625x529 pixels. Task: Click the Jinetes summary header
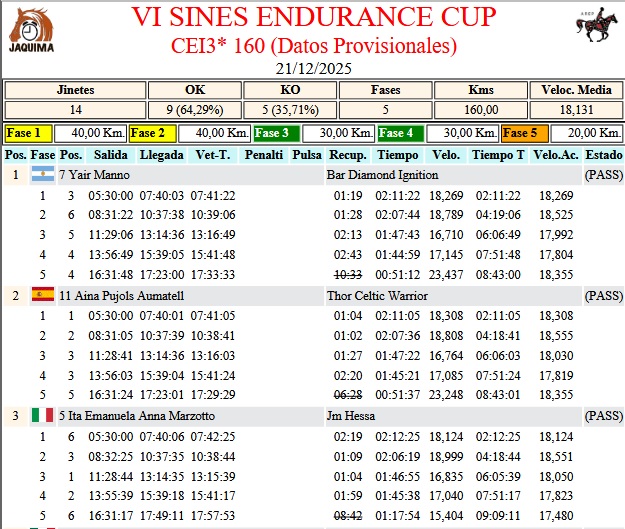coord(76,89)
